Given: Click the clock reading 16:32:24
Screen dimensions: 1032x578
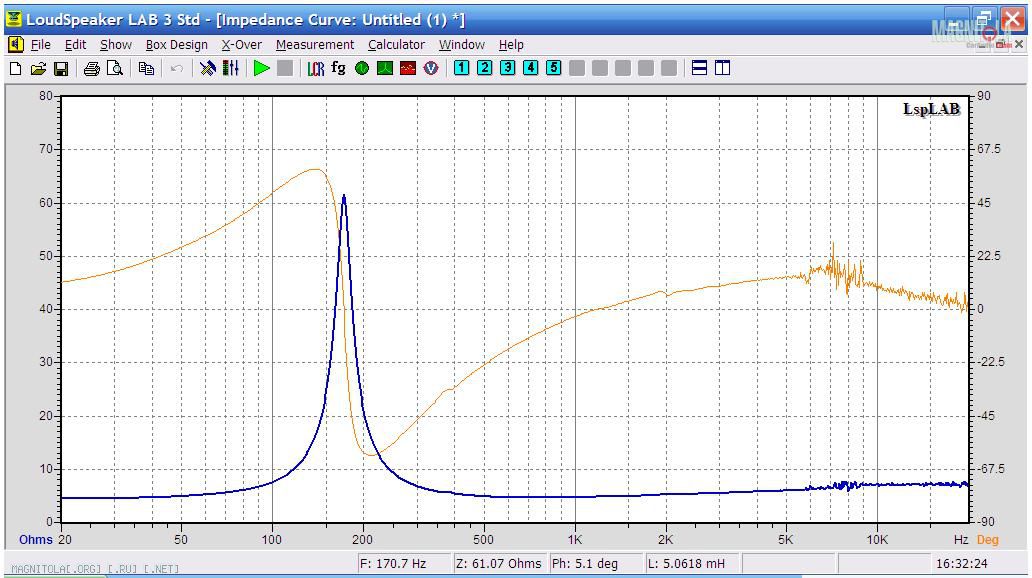Looking at the screenshot, I should point(962,564).
